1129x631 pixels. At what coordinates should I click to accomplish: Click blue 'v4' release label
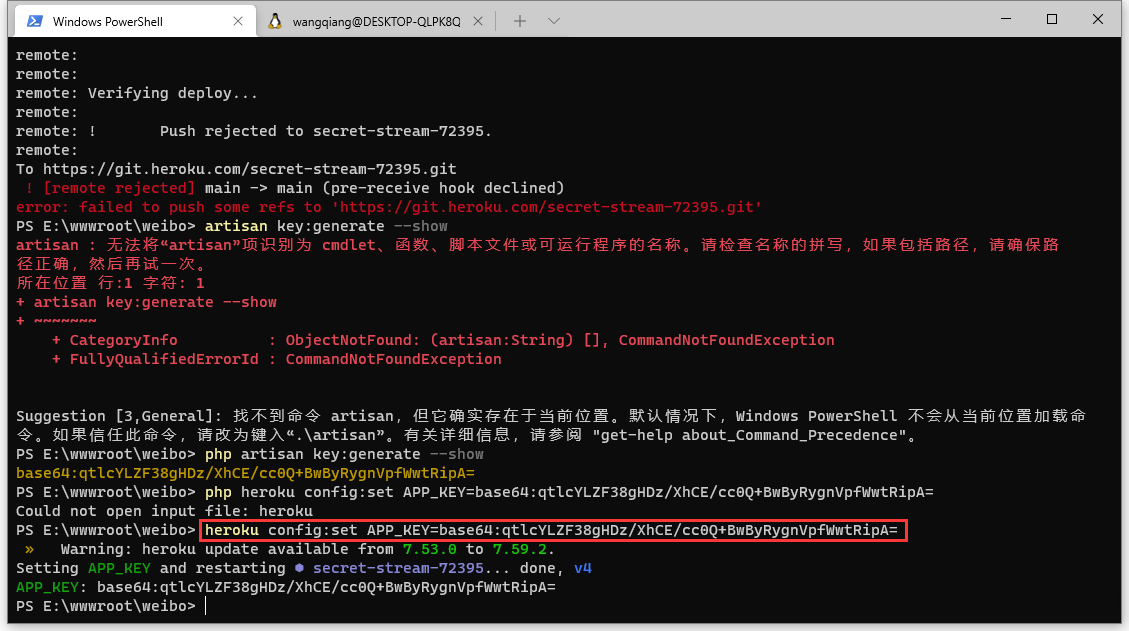point(583,568)
